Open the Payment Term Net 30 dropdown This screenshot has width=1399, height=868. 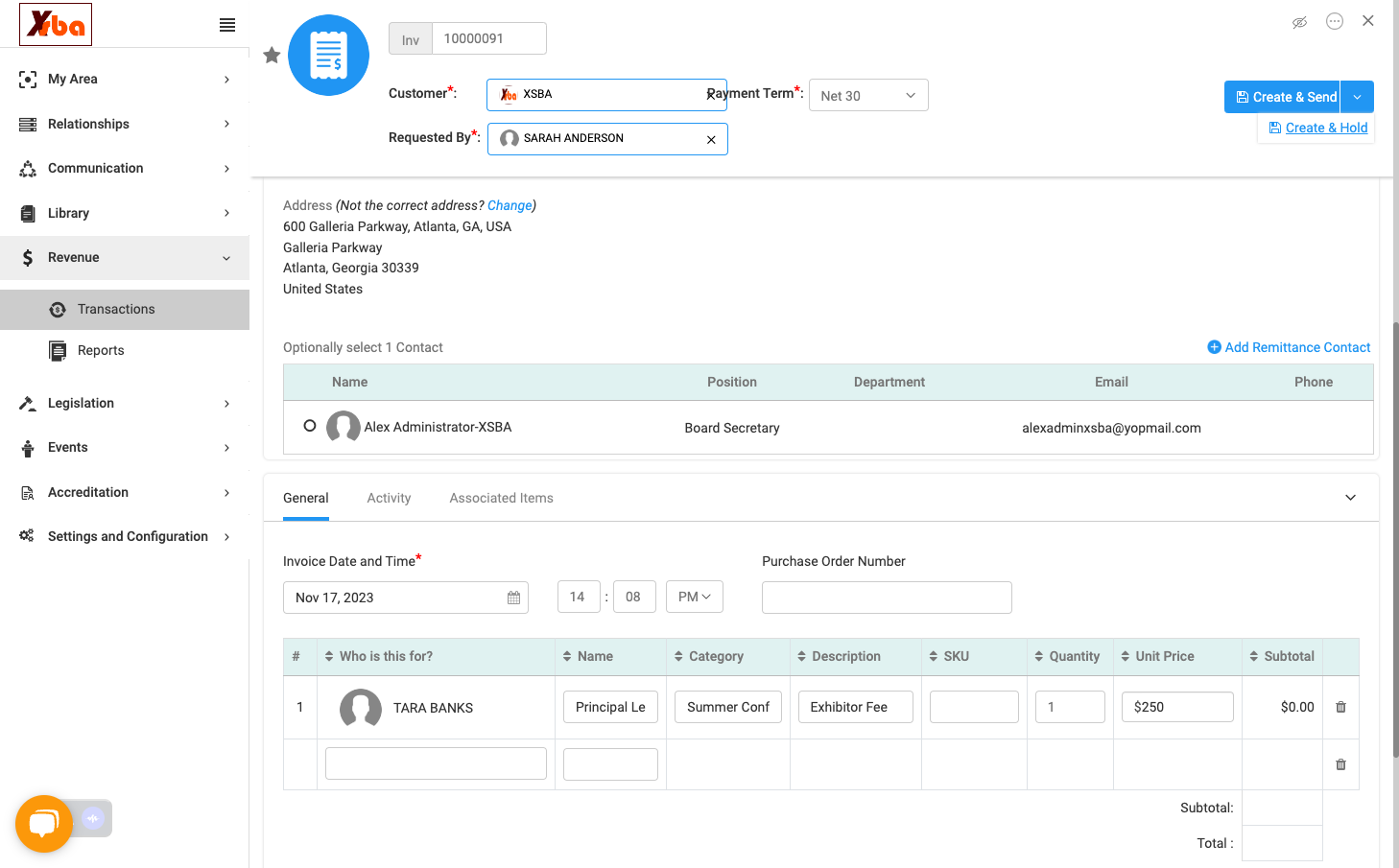pos(868,96)
